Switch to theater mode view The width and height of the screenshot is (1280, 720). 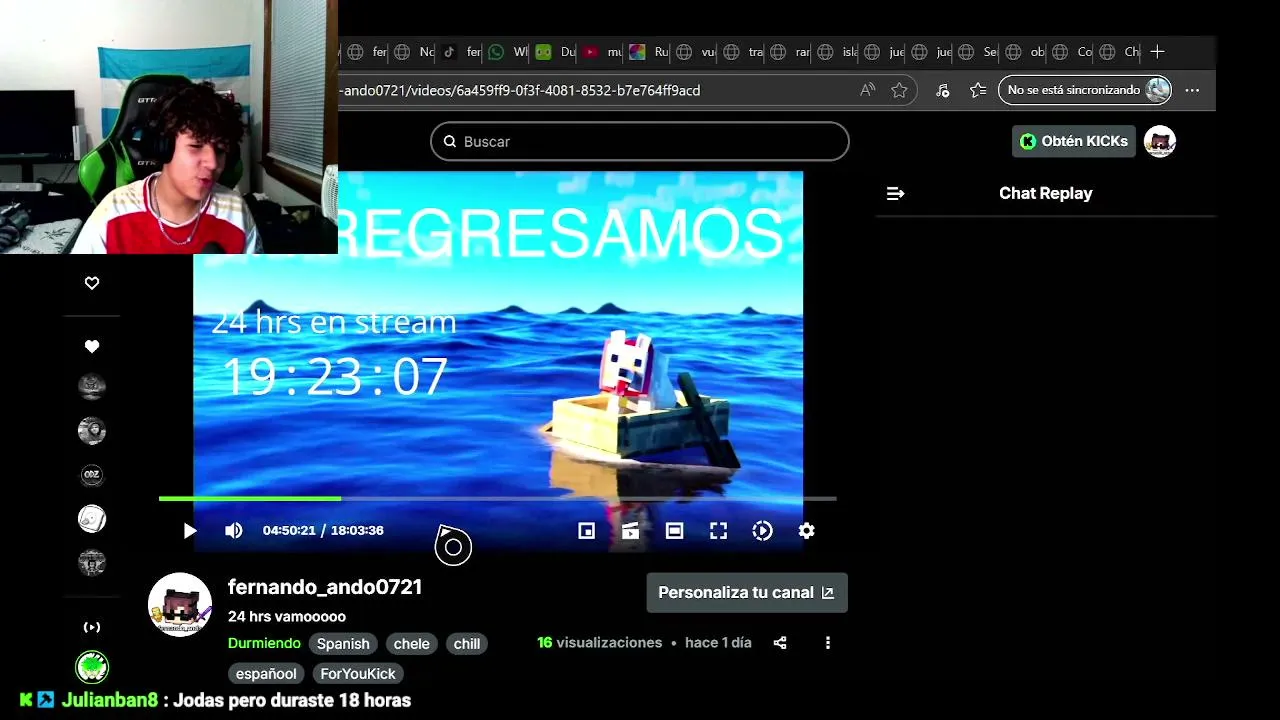tap(675, 531)
